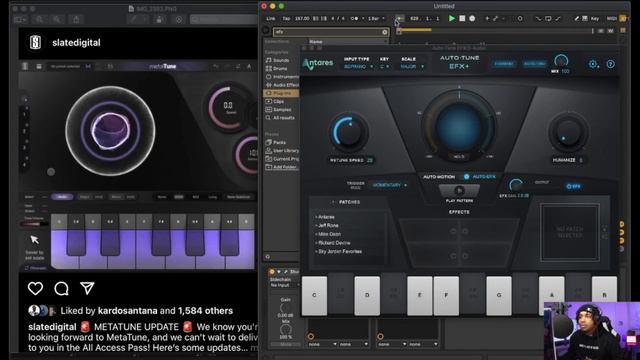Select Audio Effects category in browser
Image resolution: width=640 pixels, height=360 pixels.
[x=282, y=85]
